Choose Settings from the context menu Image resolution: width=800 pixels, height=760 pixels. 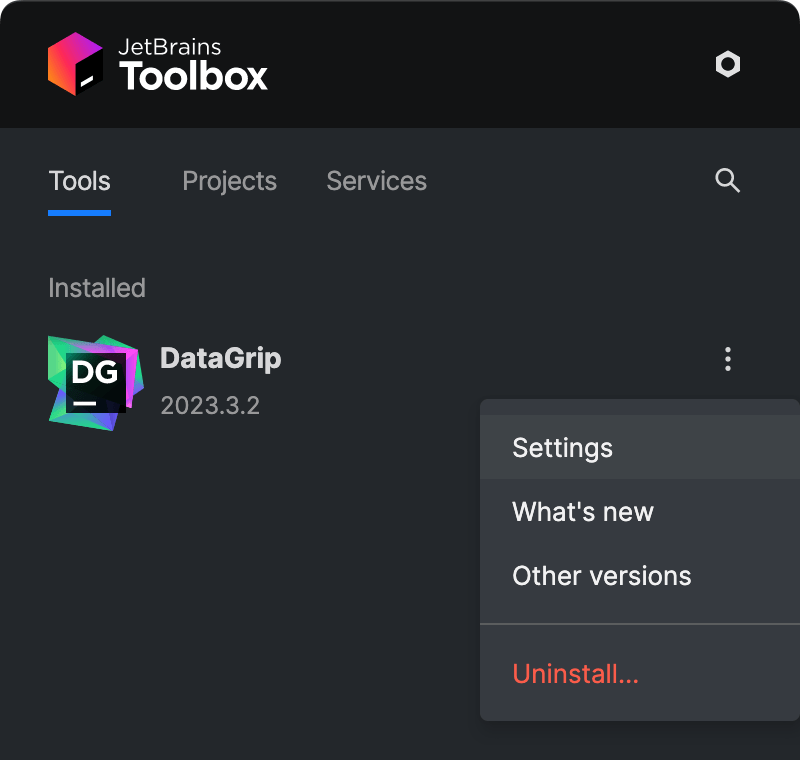[x=562, y=448]
